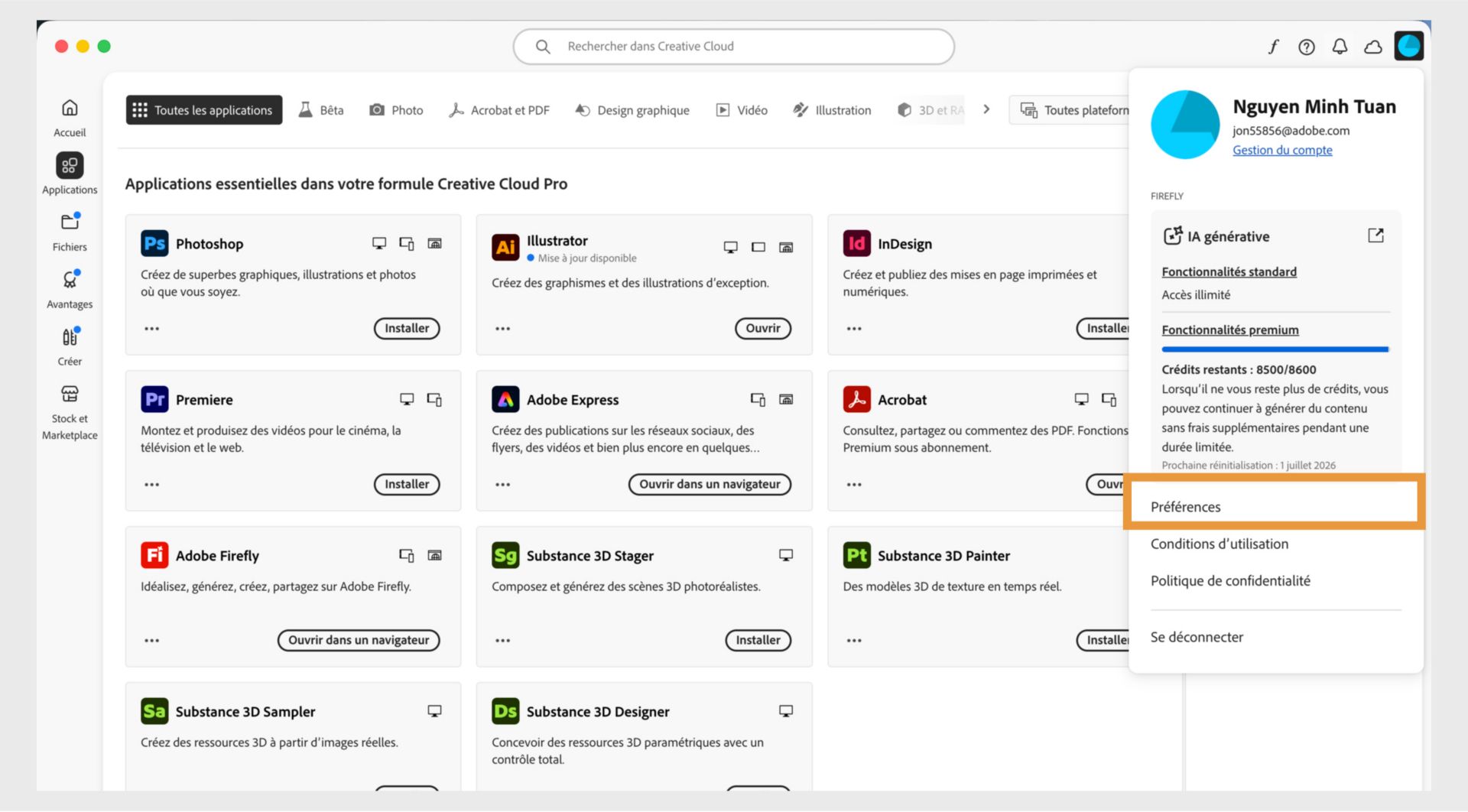Screen dimensions: 1468x812
Task: Open the Fonctionnalités premium link
Action: coord(1229,330)
